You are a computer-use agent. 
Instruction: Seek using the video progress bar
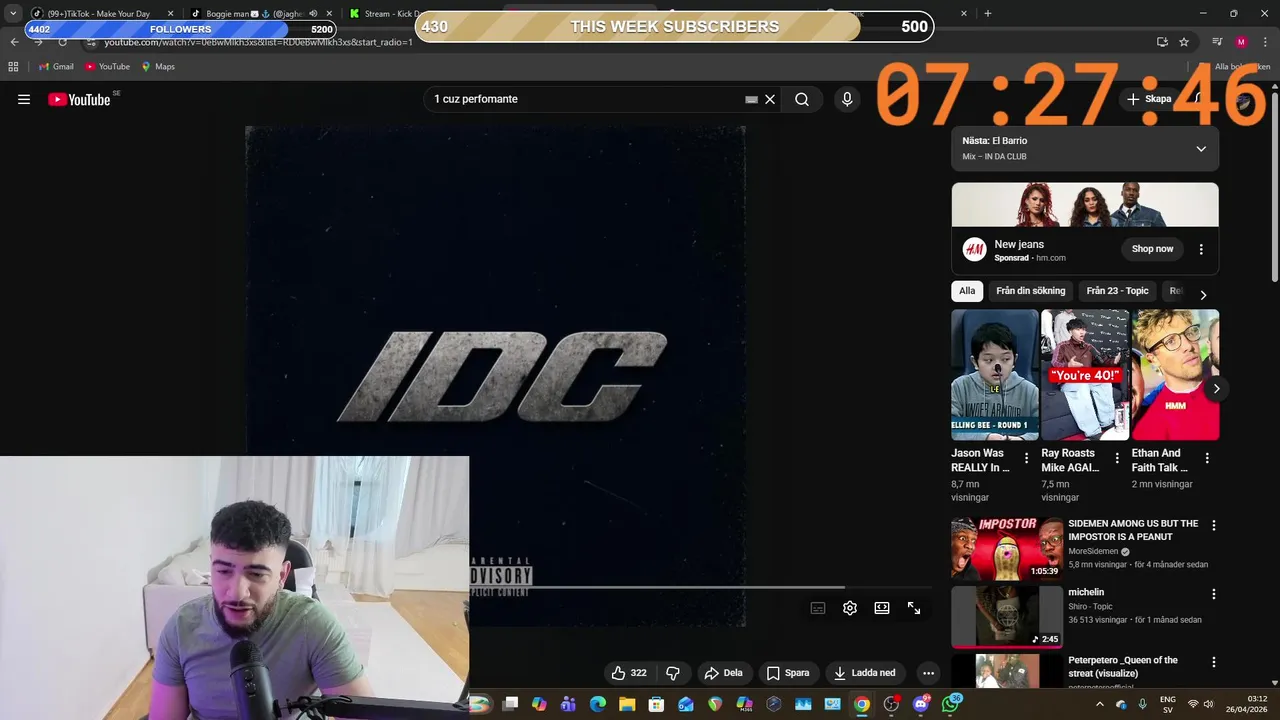(700, 588)
